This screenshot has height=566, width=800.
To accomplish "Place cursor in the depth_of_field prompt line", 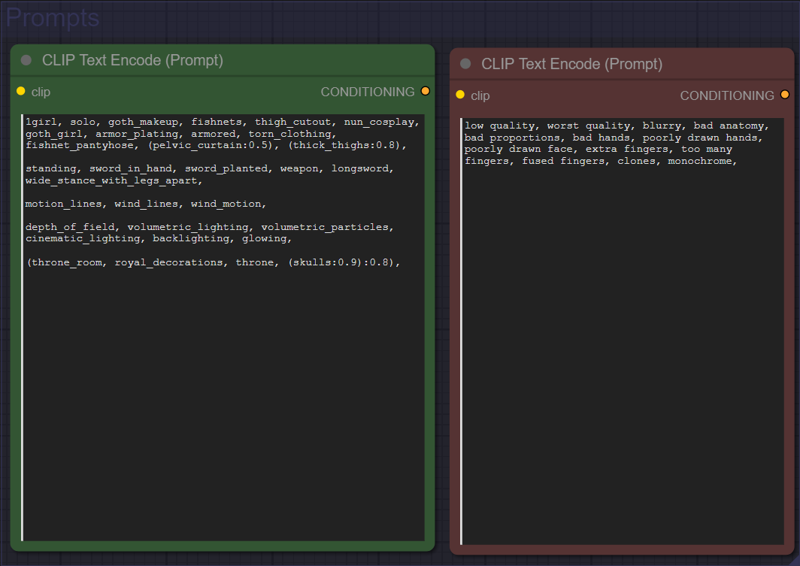I will click(x=200, y=227).
